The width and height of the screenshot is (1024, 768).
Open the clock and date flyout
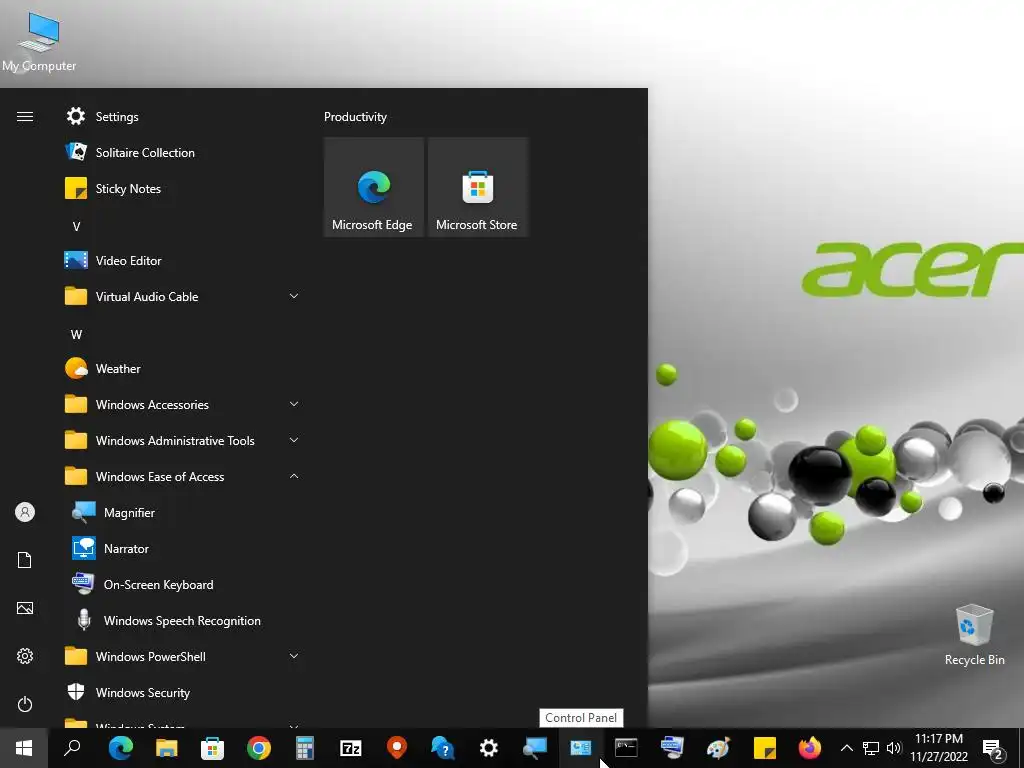tap(939, 748)
